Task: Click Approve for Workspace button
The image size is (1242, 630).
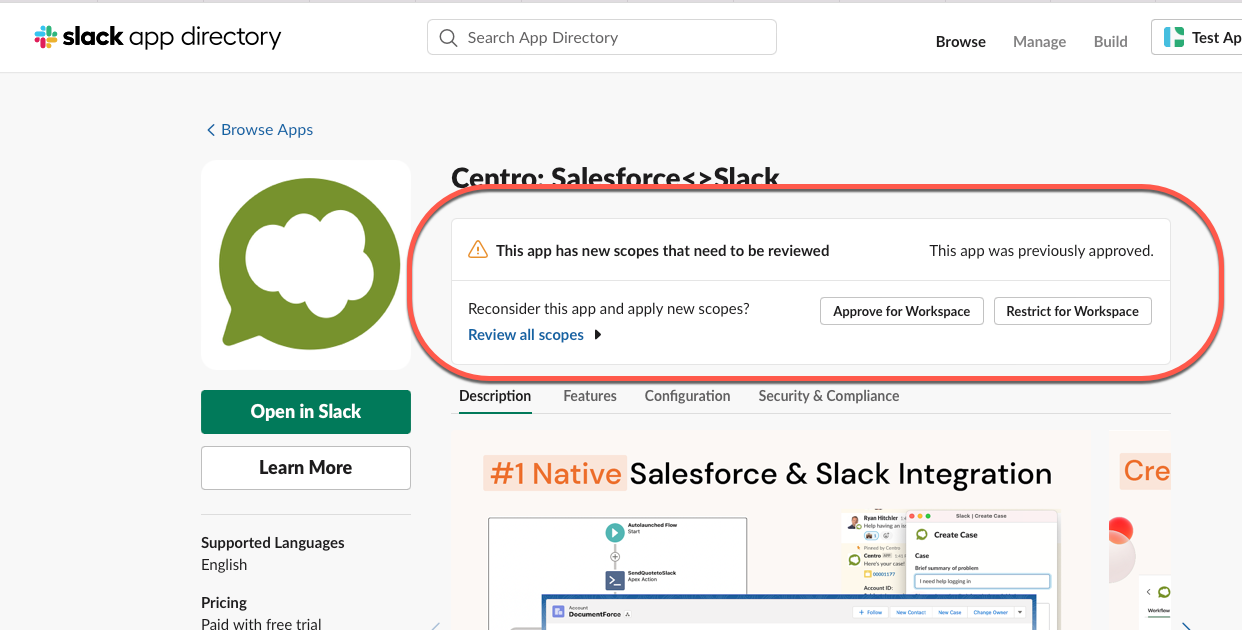Action: click(902, 311)
